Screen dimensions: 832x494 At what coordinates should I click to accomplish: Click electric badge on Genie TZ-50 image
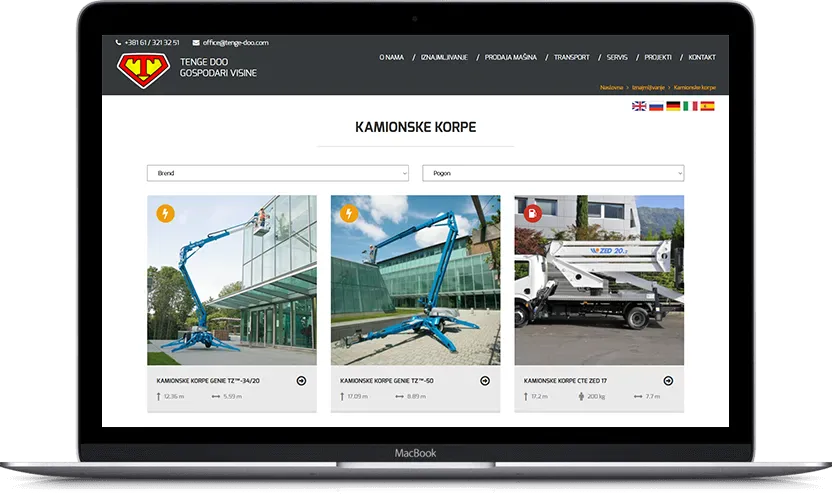[x=349, y=213]
